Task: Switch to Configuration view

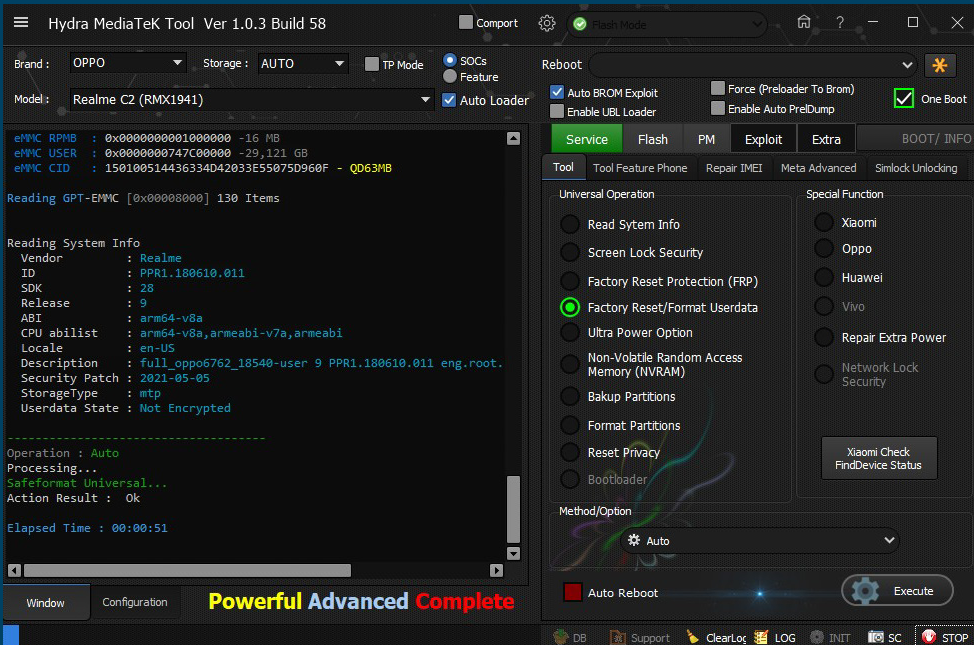Action: click(x=135, y=602)
